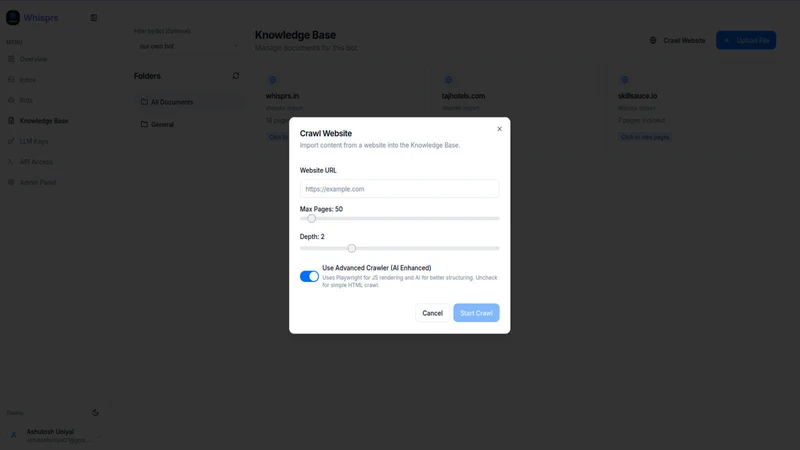800x450 pixels.
Task: Click the globe icon on tajhotels.com card
Action: (x=448, y=80)
